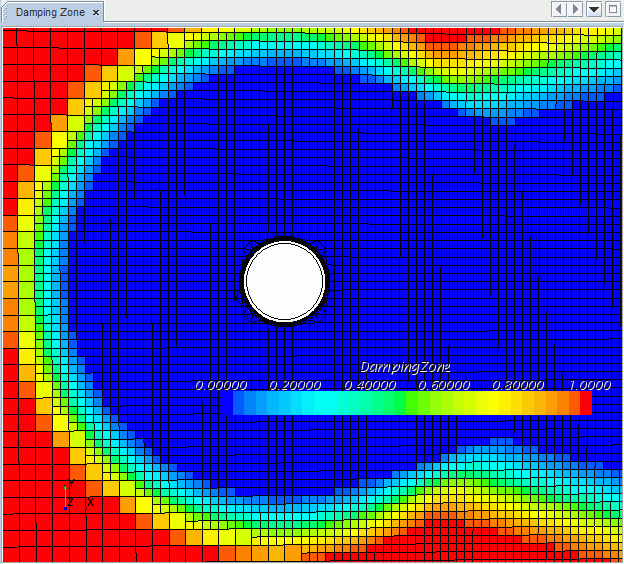This screenshot has height=564, width=624.
Task: Click the 0.60000 legend label
Action: 443,385
